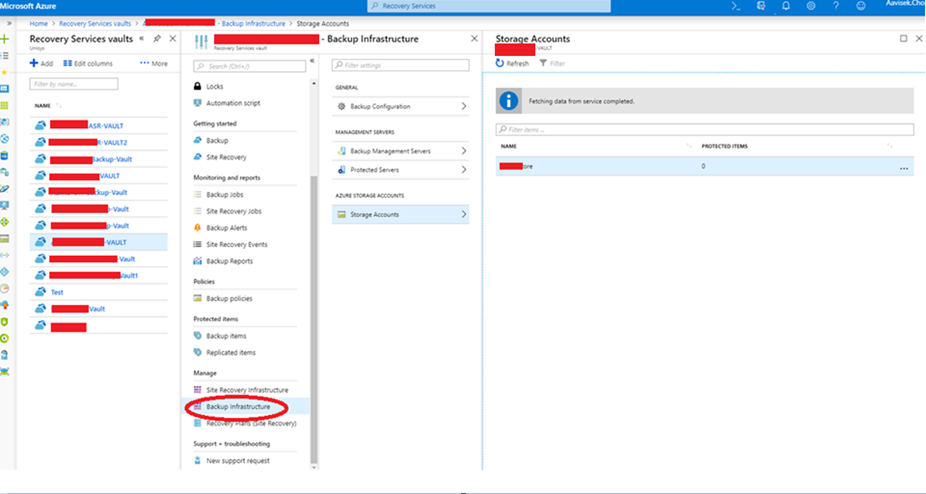Open Backup Infrastructure menu item
This screenshot has width=926, height=494.
point(238,407)
